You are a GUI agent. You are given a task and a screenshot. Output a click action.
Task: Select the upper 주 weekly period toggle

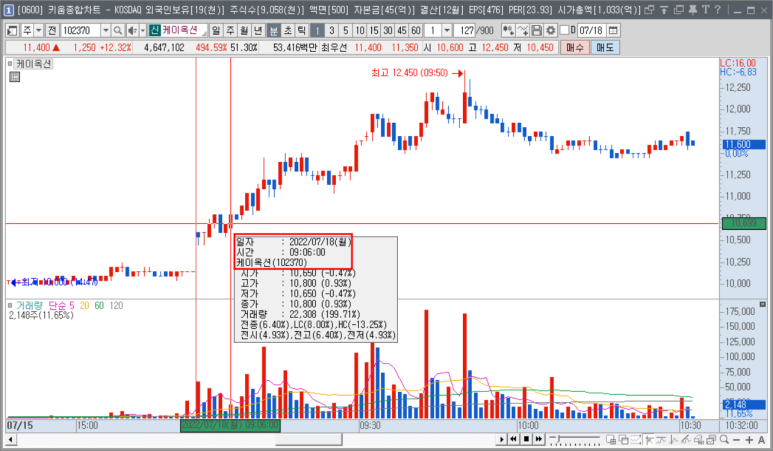(x=230, y=31)
